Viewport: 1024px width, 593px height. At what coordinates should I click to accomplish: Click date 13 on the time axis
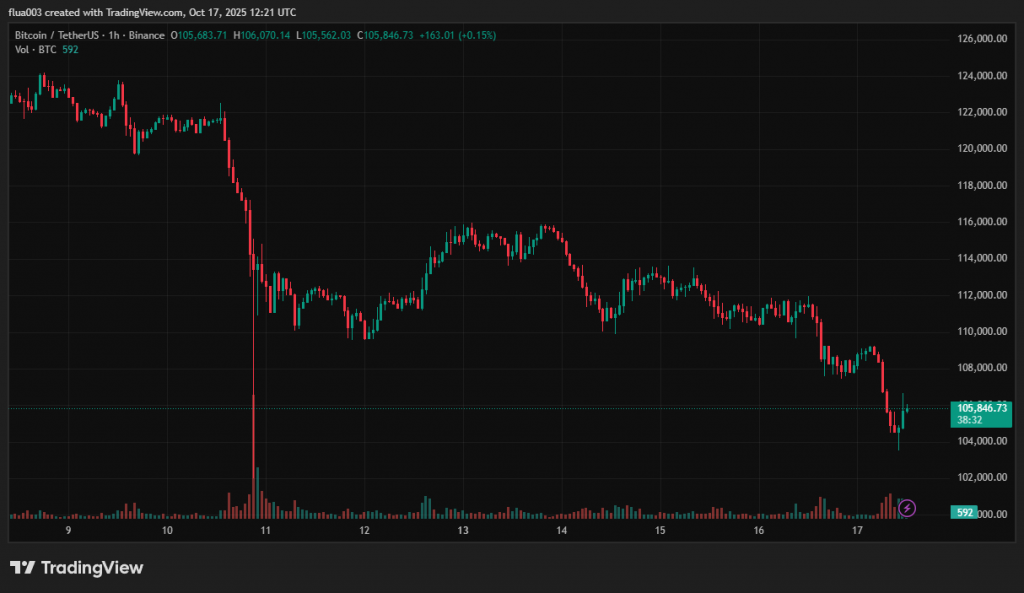pyautogui.click(x=462, y=531)
